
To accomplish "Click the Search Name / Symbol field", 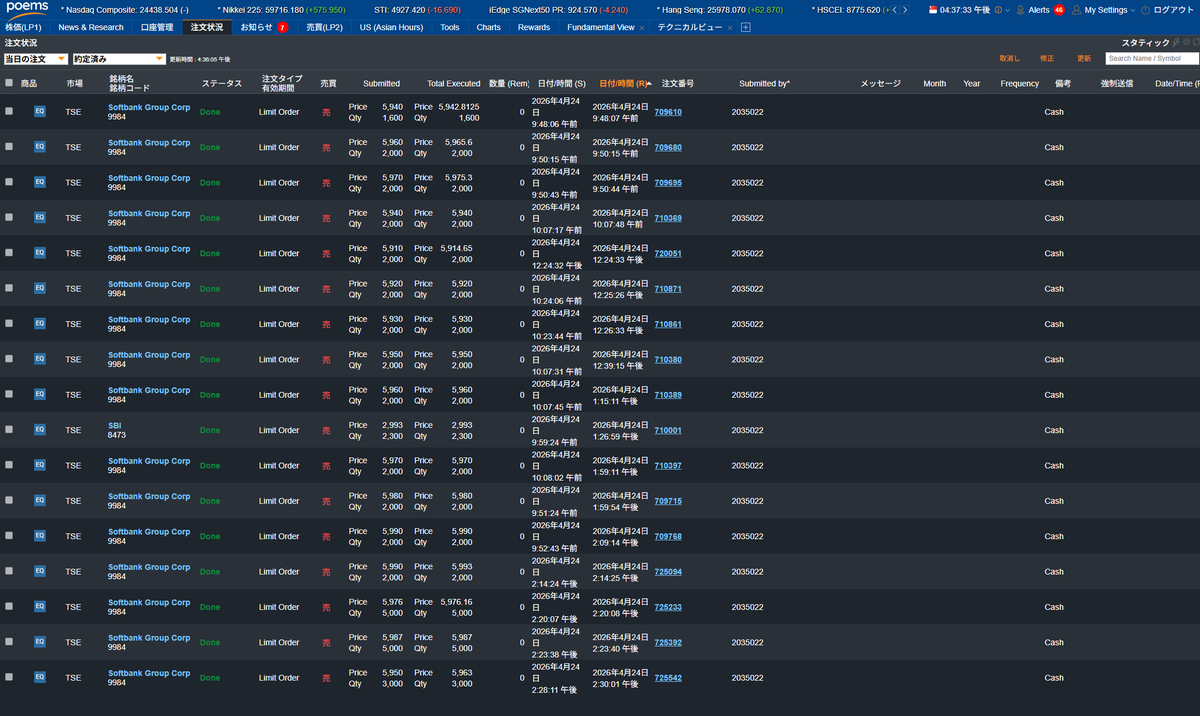I will (x=1151, y=59).
